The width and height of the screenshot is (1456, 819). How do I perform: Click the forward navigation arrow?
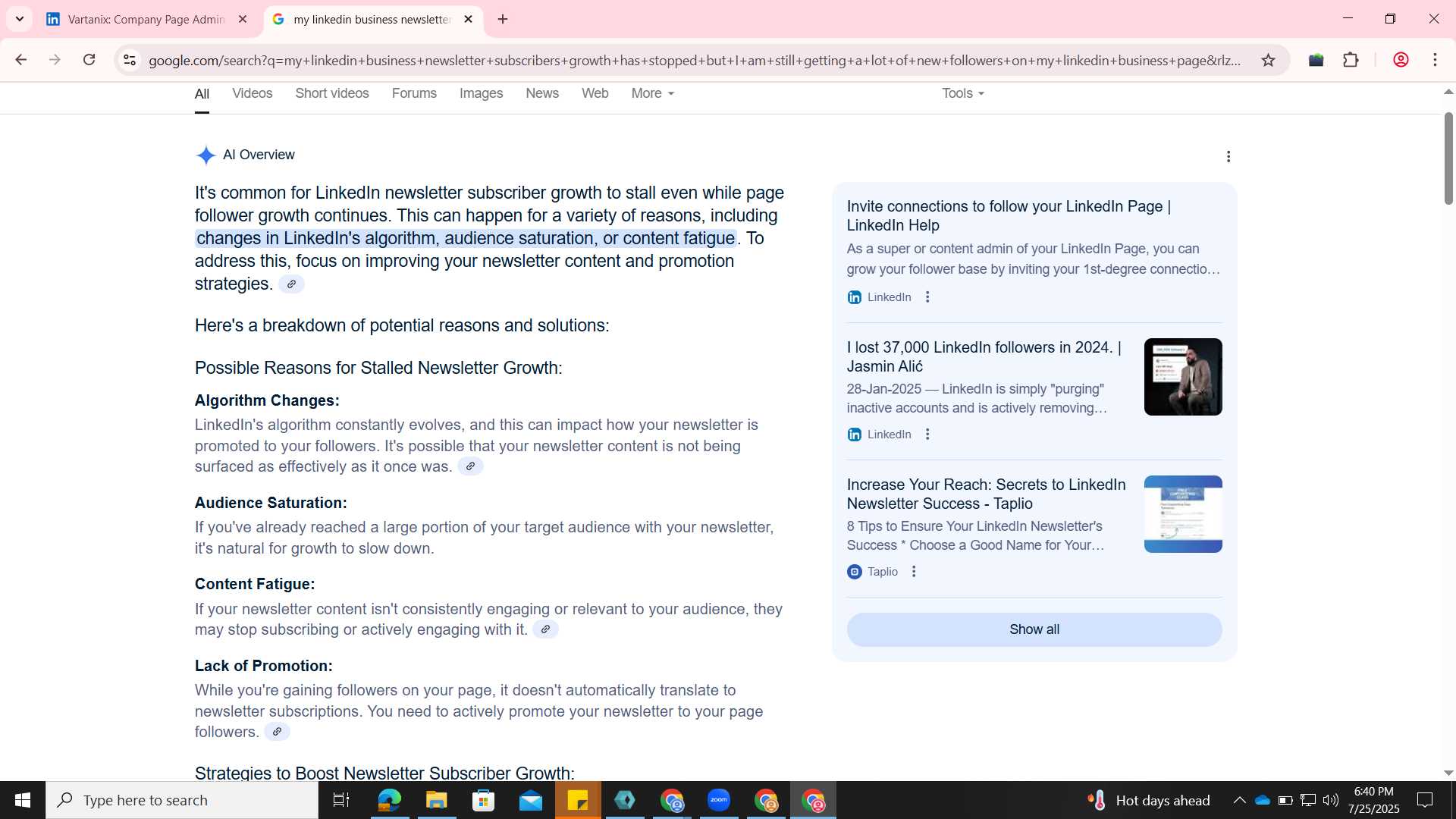(55, 60)
